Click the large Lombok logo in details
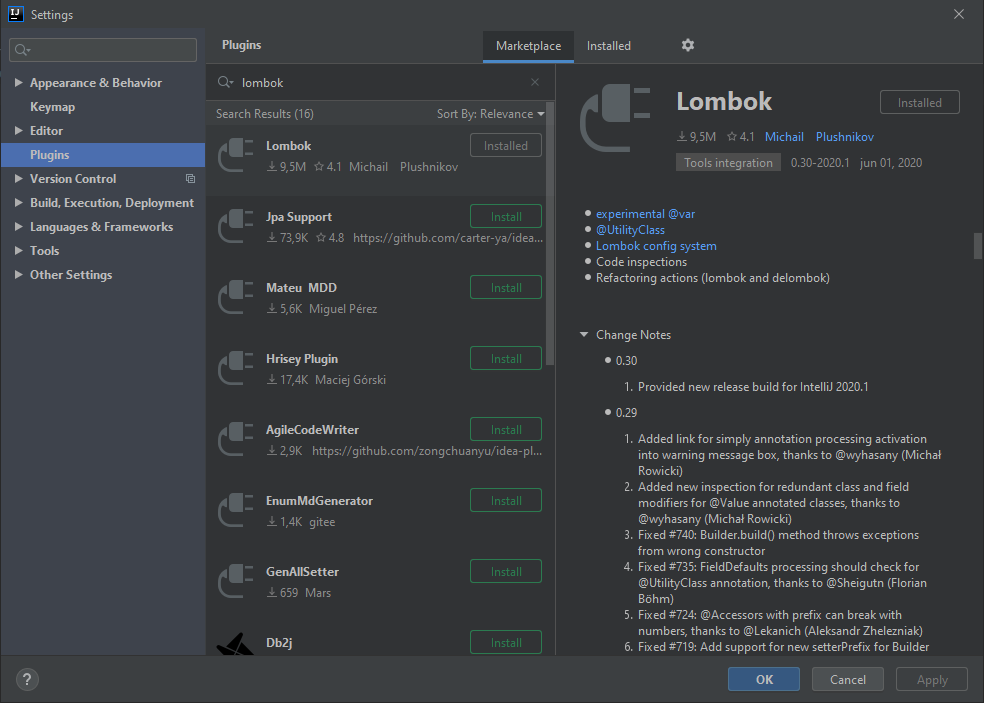 [x=615, y=119]
